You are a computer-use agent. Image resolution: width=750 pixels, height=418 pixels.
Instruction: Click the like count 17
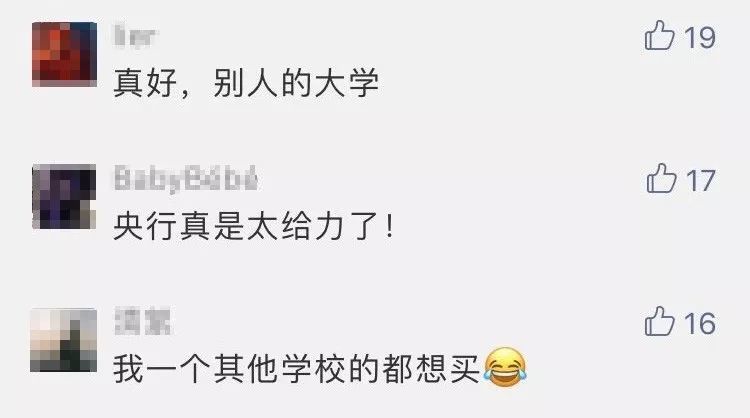click(x=701, y=181)
